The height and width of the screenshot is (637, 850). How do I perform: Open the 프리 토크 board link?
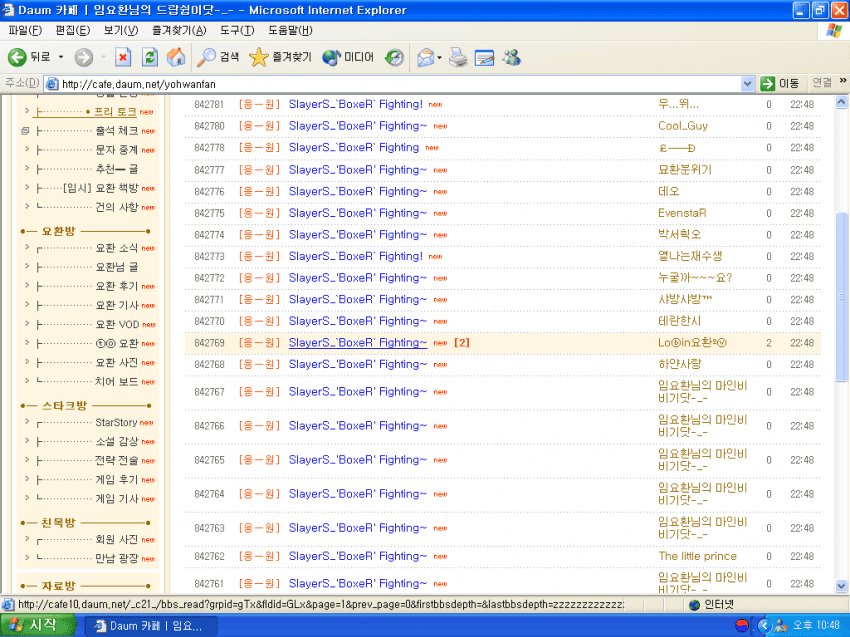115,112
